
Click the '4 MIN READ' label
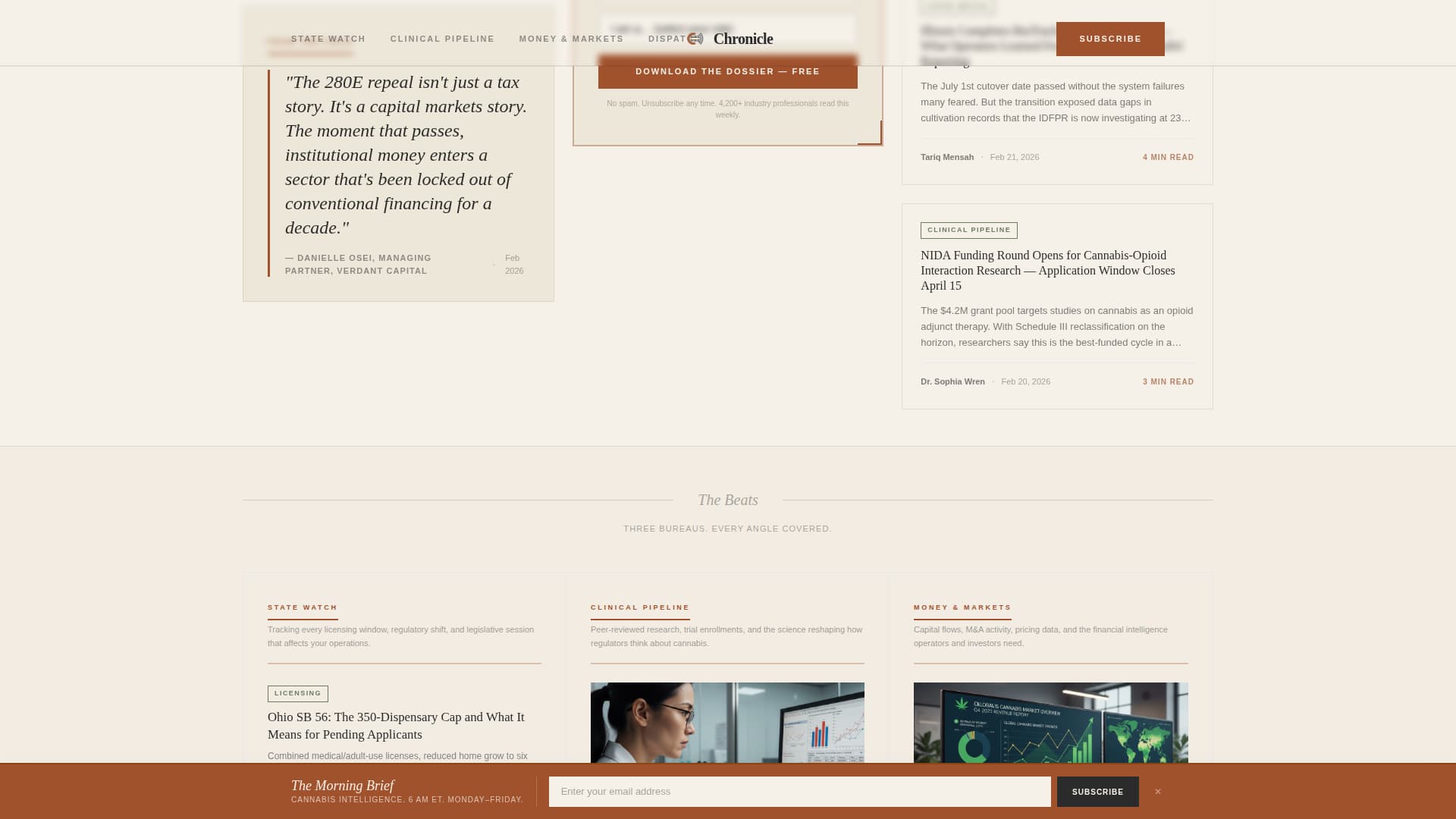[1168, 157]
